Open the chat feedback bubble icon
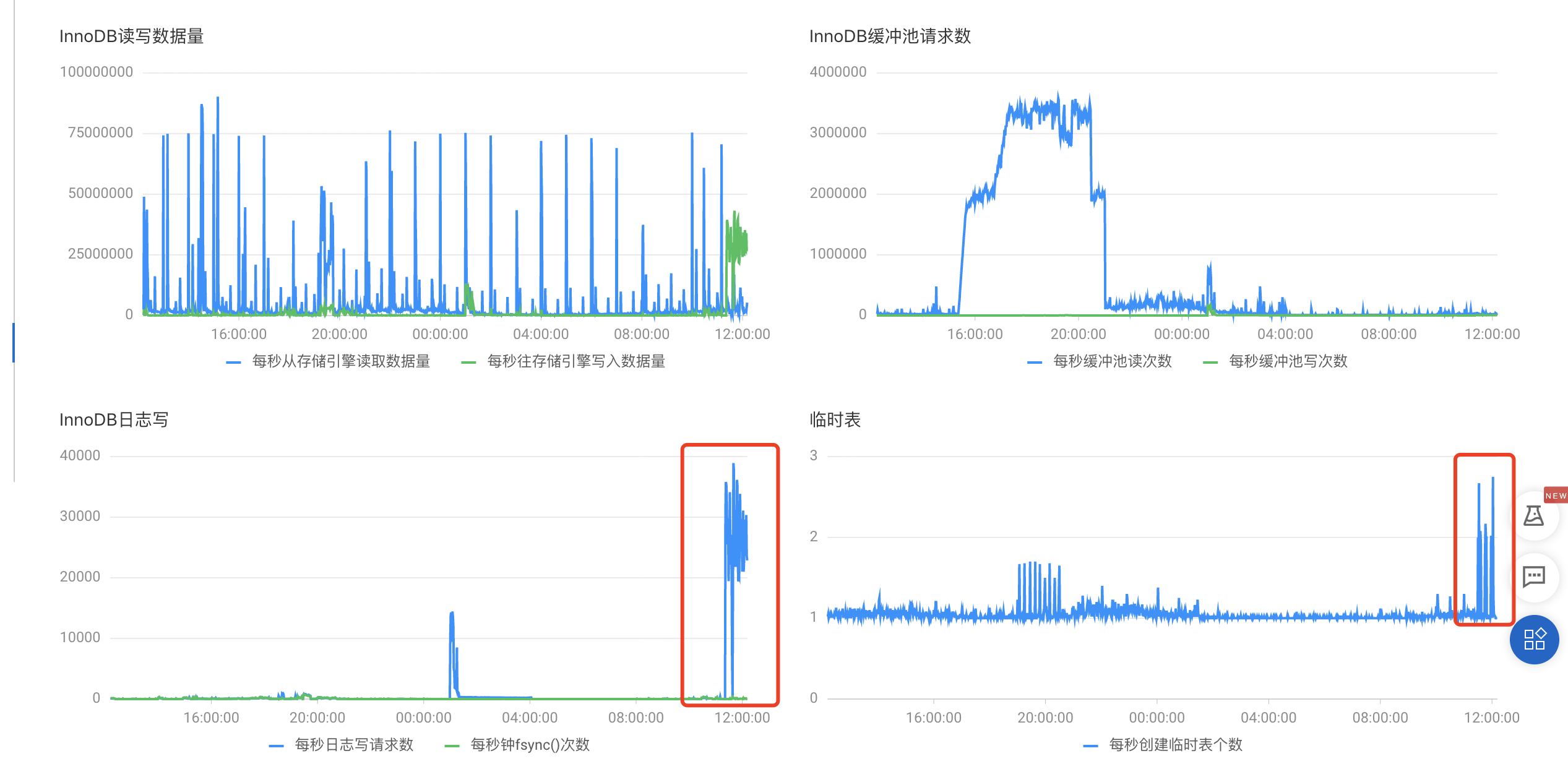 tap(1533, 577)
